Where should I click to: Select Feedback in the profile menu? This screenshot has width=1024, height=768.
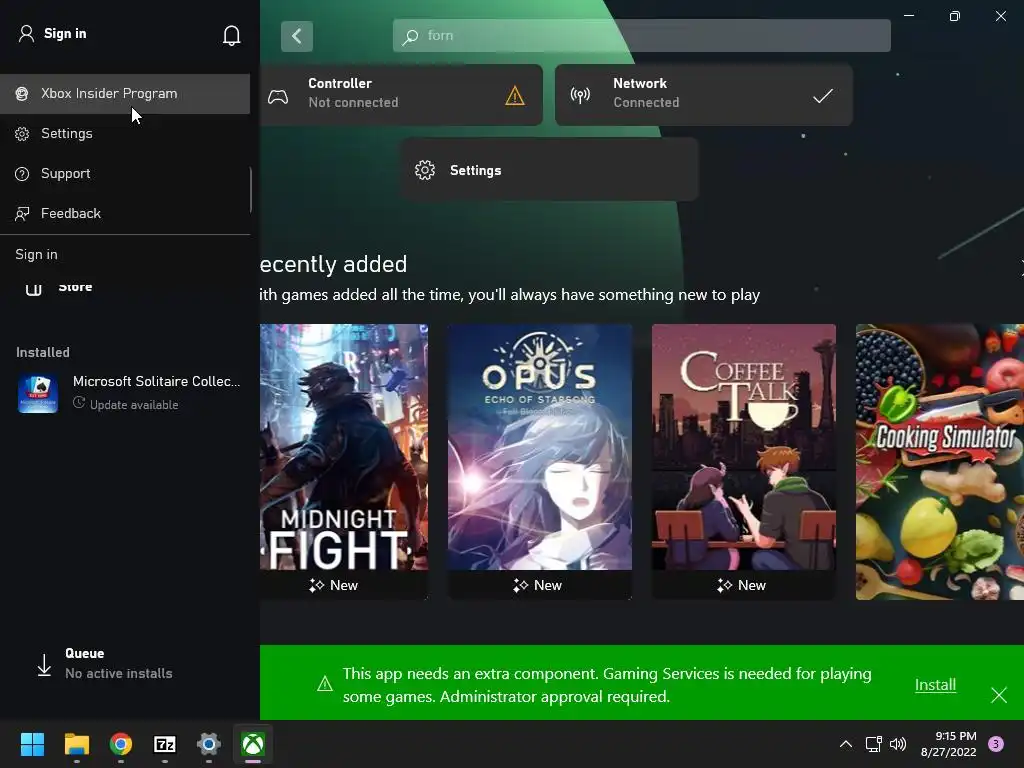tap(125, 214)
